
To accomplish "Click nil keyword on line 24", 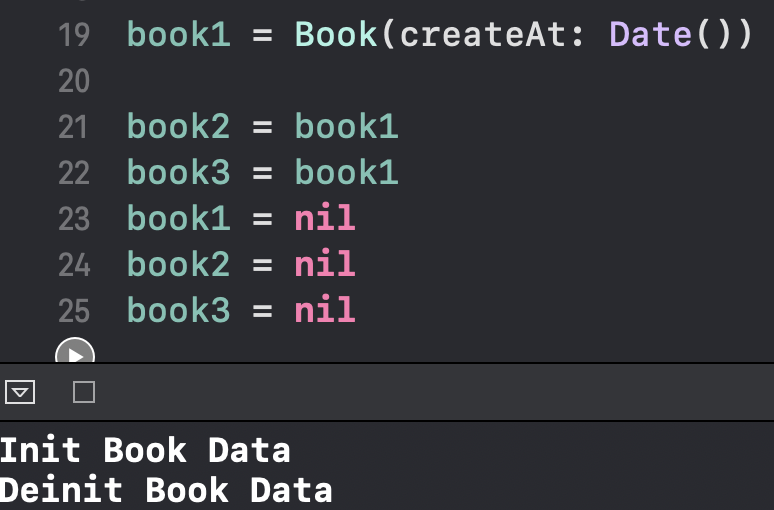I will (x=325, y=264).
